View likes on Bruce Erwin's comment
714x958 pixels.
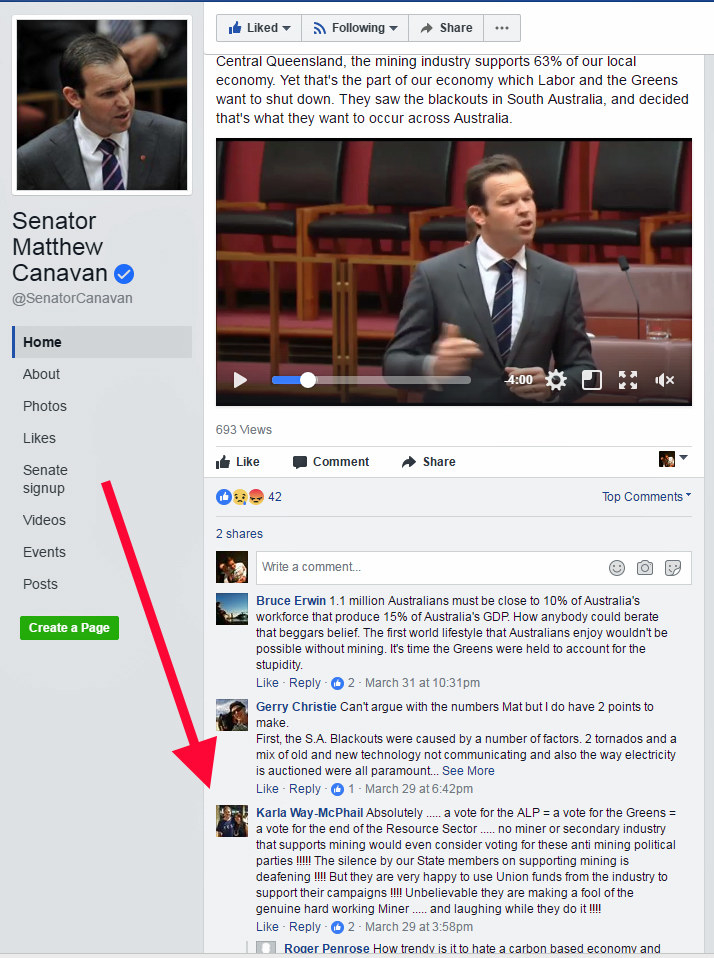(343, 683)
